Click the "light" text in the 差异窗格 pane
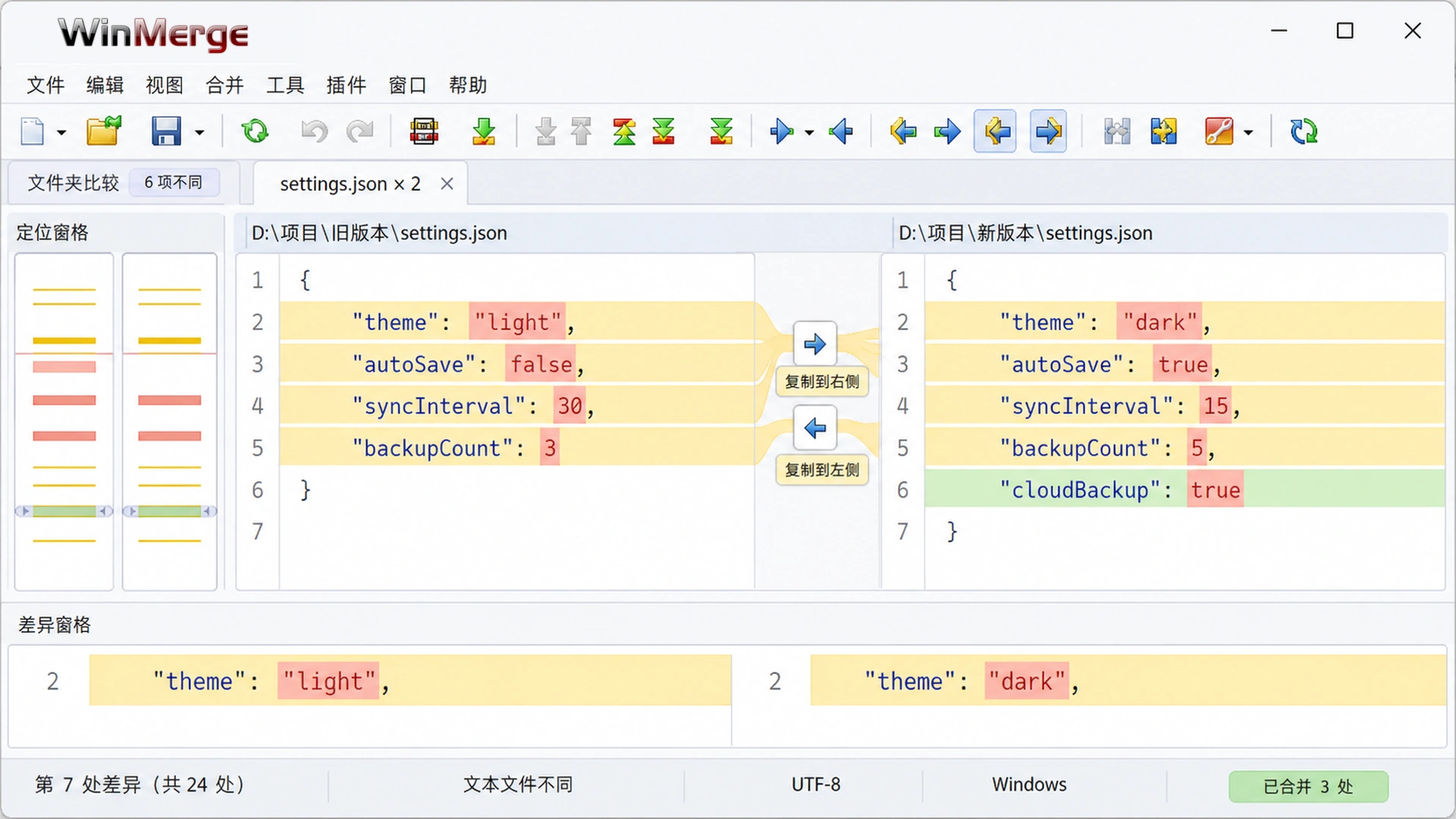This screenshot has width=1456, height=819. pos(328,681)
